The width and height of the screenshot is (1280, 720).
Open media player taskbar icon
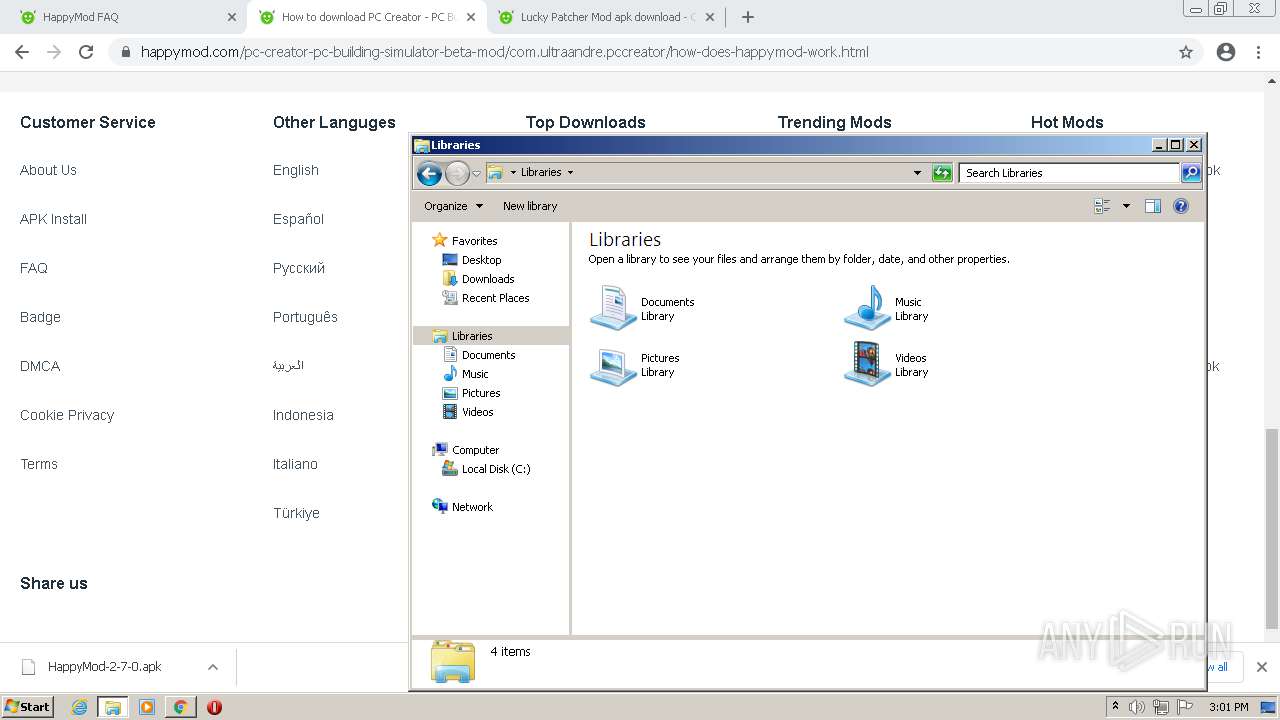pos(147,707)
